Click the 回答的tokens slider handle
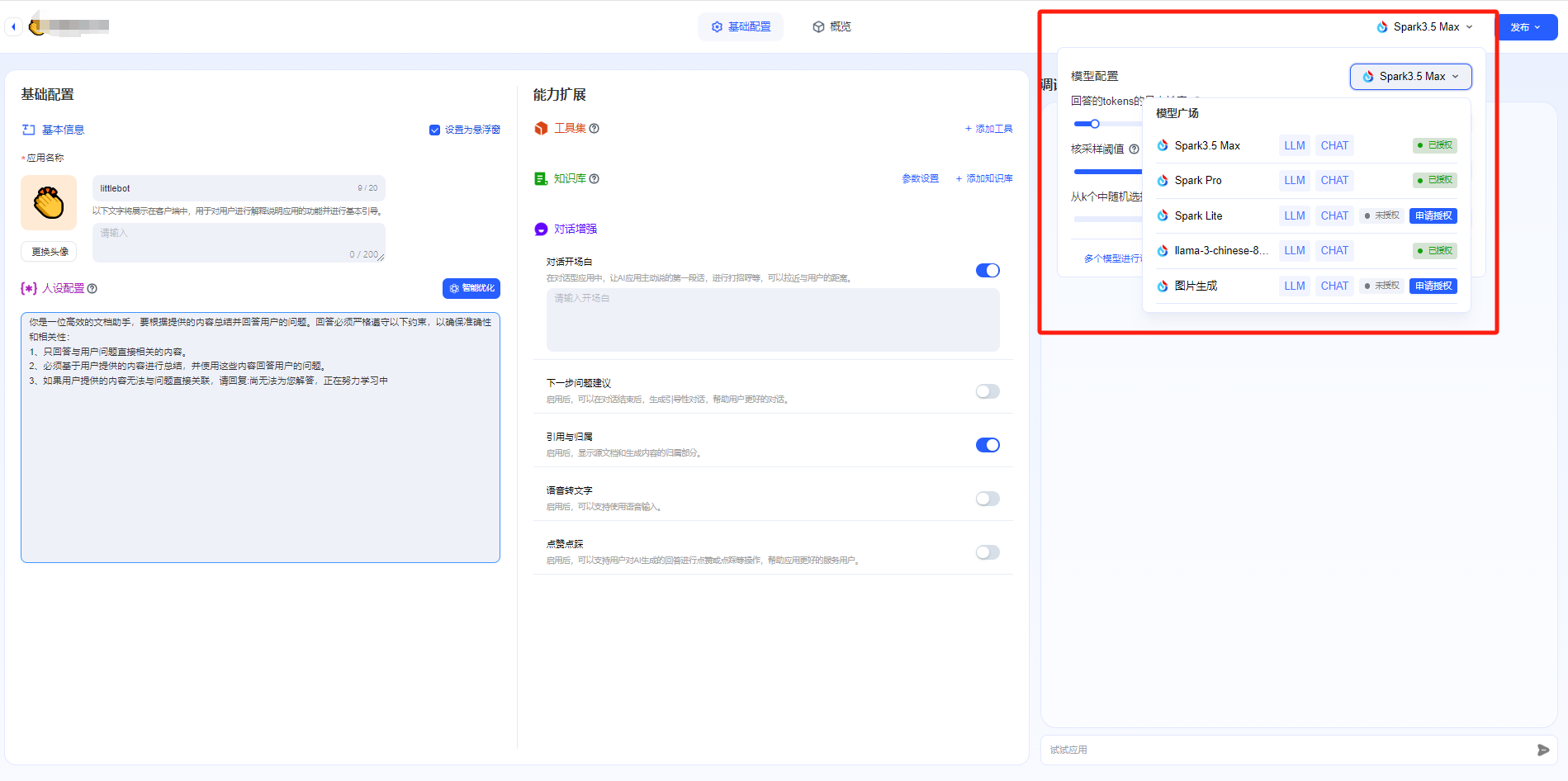1568x781 pixels. tap(1095, 125)
